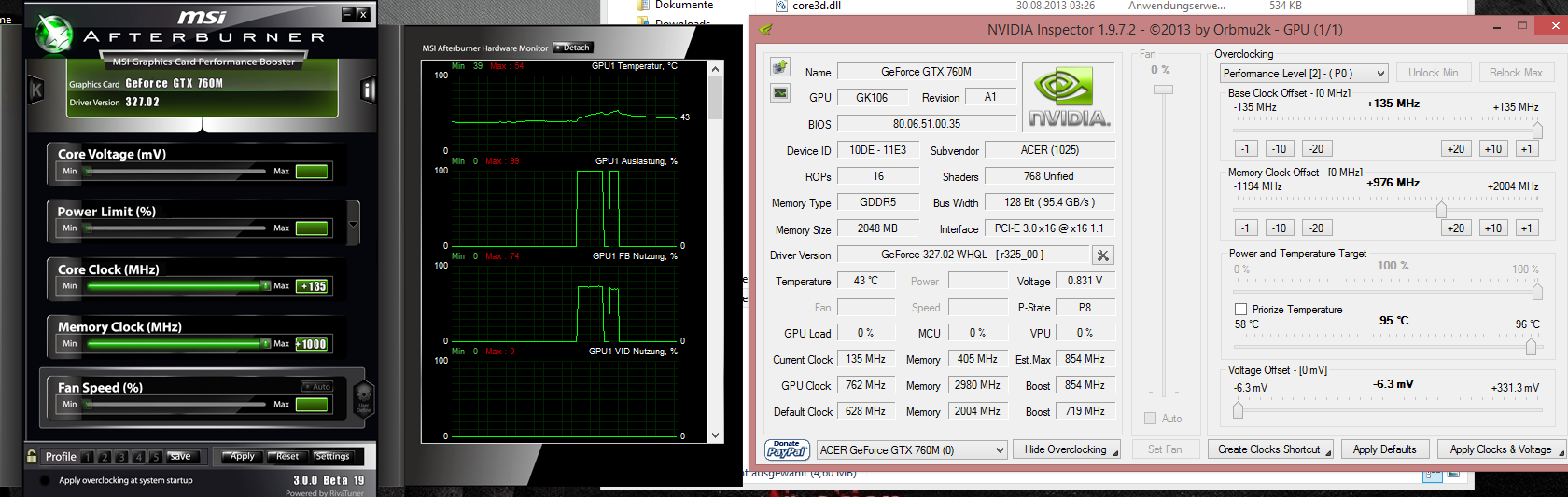The image size is (1568, 497).
Task: Click the upload-screenshot icon beside the Name field
Action: point(779,67)
